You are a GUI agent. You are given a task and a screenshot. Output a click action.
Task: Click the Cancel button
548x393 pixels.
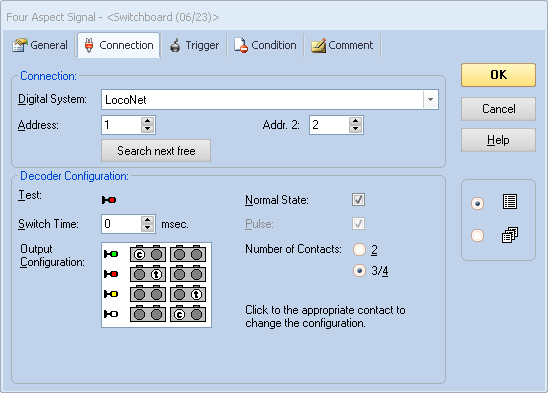(498, 109)
